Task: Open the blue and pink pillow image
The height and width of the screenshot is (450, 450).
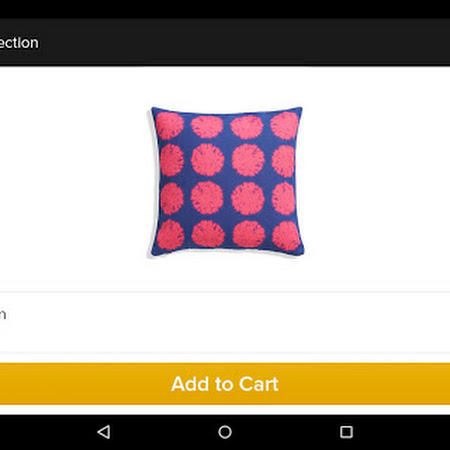Action: [226, 181]
